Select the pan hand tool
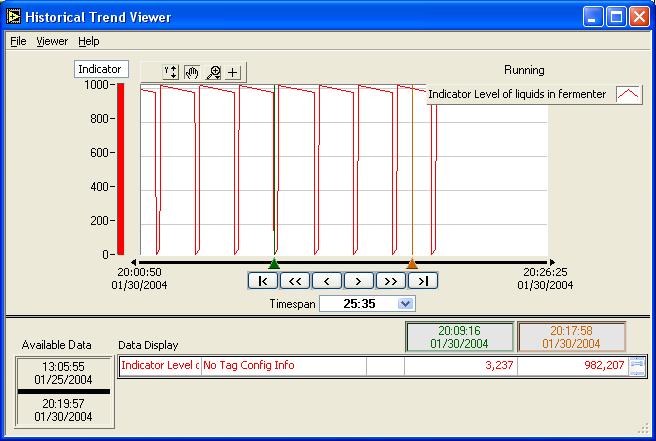656x441 pixels. coord(192,72)
